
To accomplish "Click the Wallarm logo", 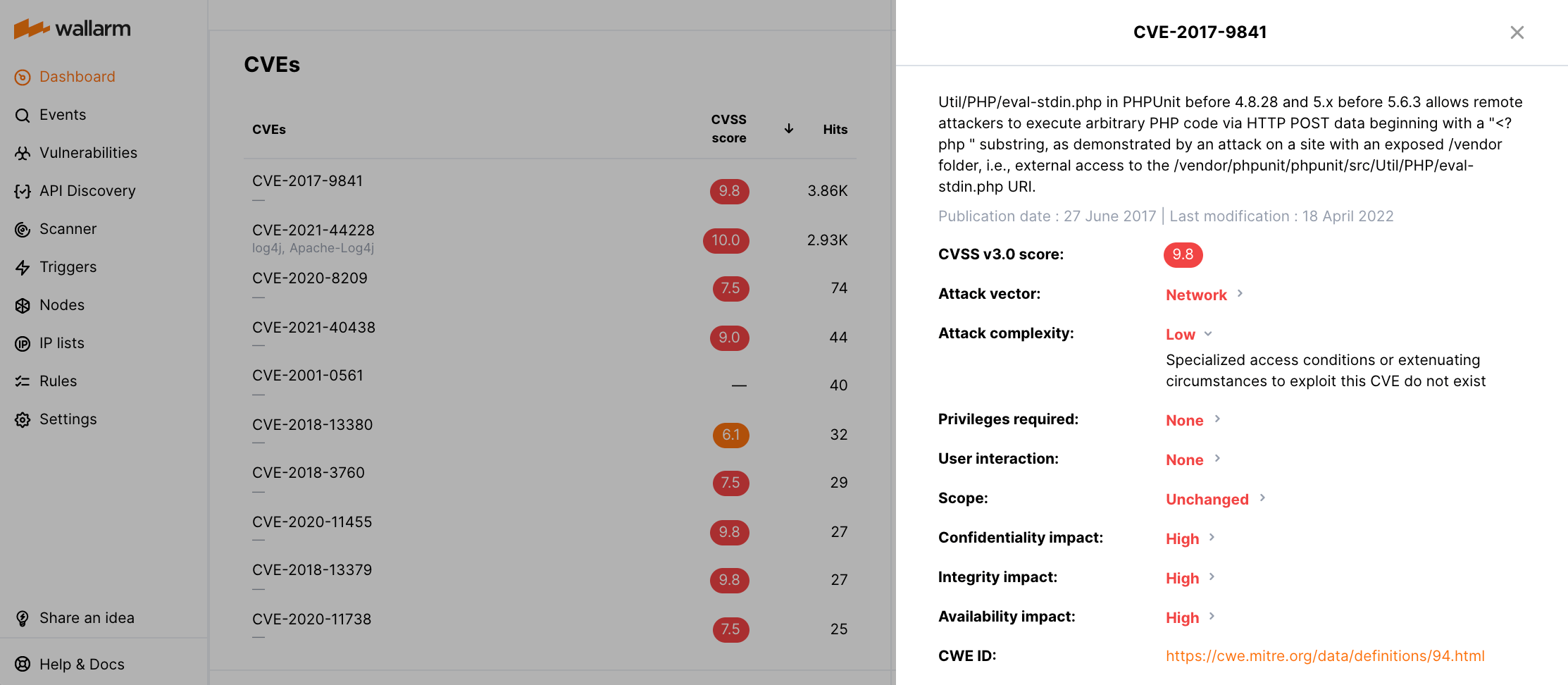I will [x=73, y=28].
